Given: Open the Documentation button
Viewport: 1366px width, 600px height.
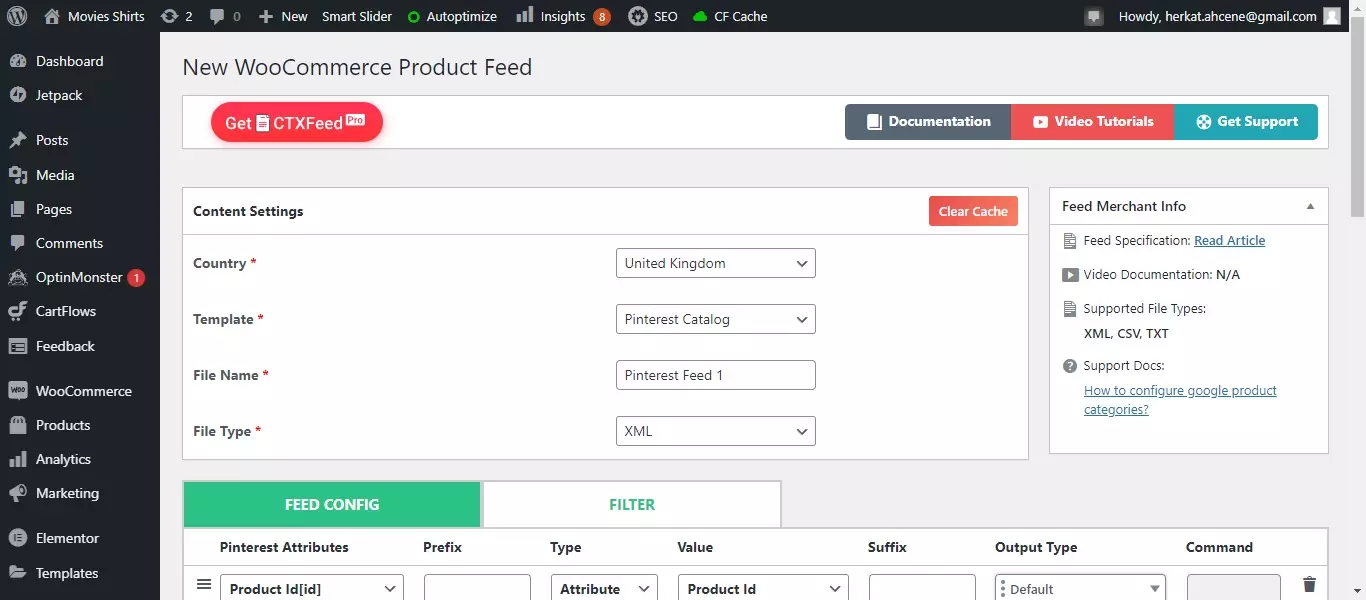Looking at the screenshot, I should [x=928, y=122].
